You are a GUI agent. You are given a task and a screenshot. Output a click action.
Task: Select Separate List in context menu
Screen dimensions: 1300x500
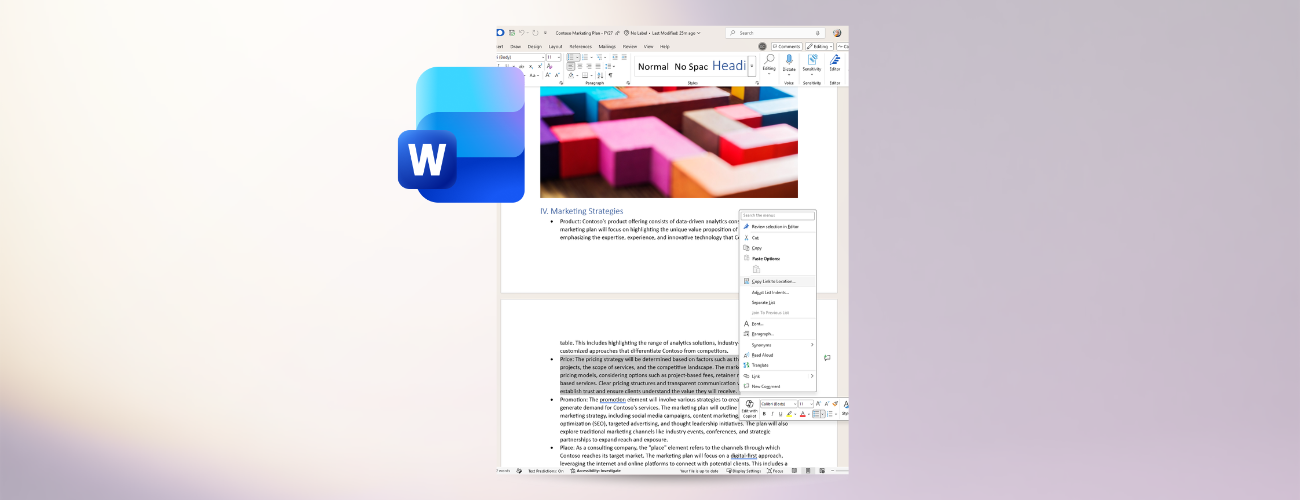pyautogui.click(x=778, y=302)
